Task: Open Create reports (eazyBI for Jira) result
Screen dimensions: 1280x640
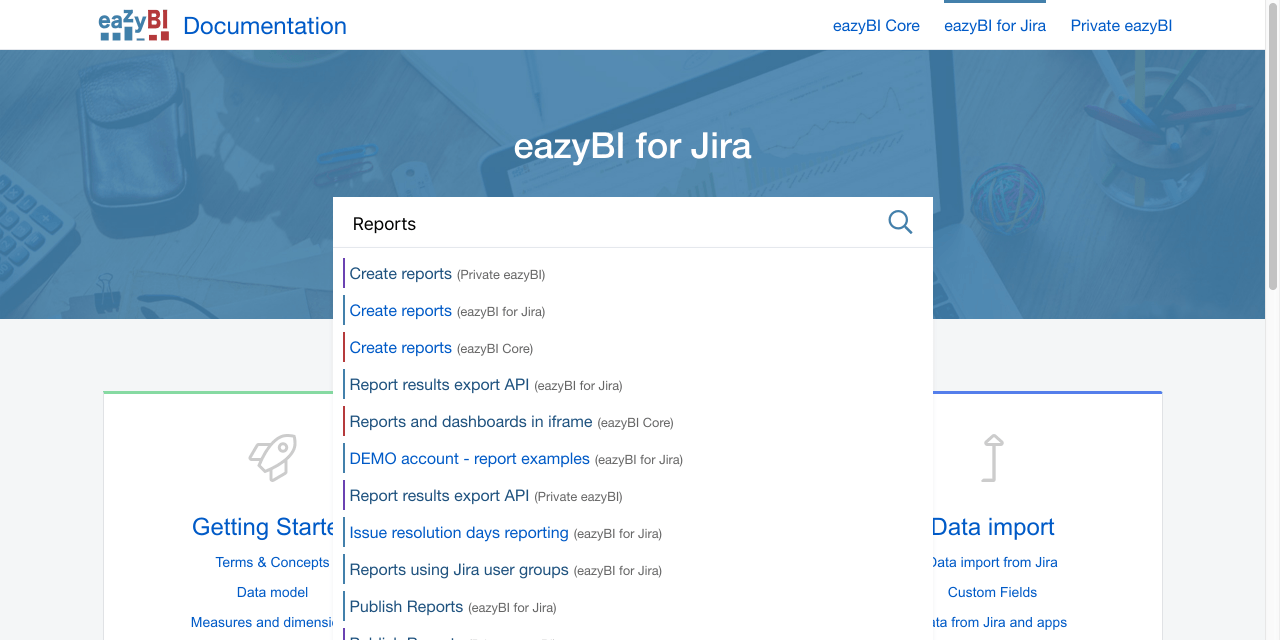Action: click(447, 311)
